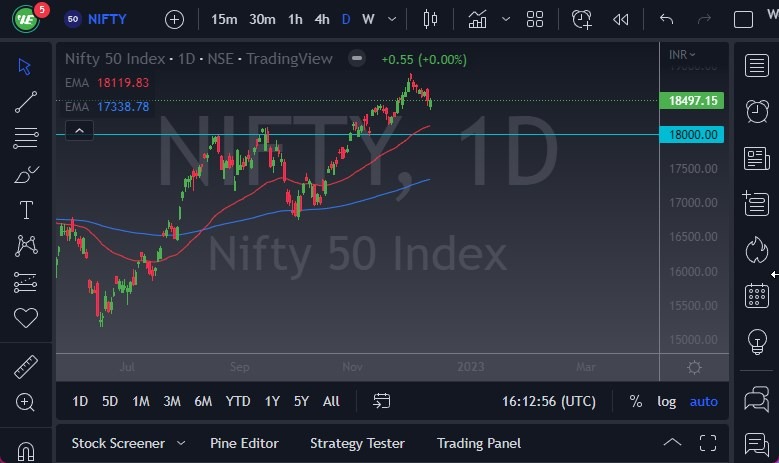Open the data window panel

pos(756,203)
